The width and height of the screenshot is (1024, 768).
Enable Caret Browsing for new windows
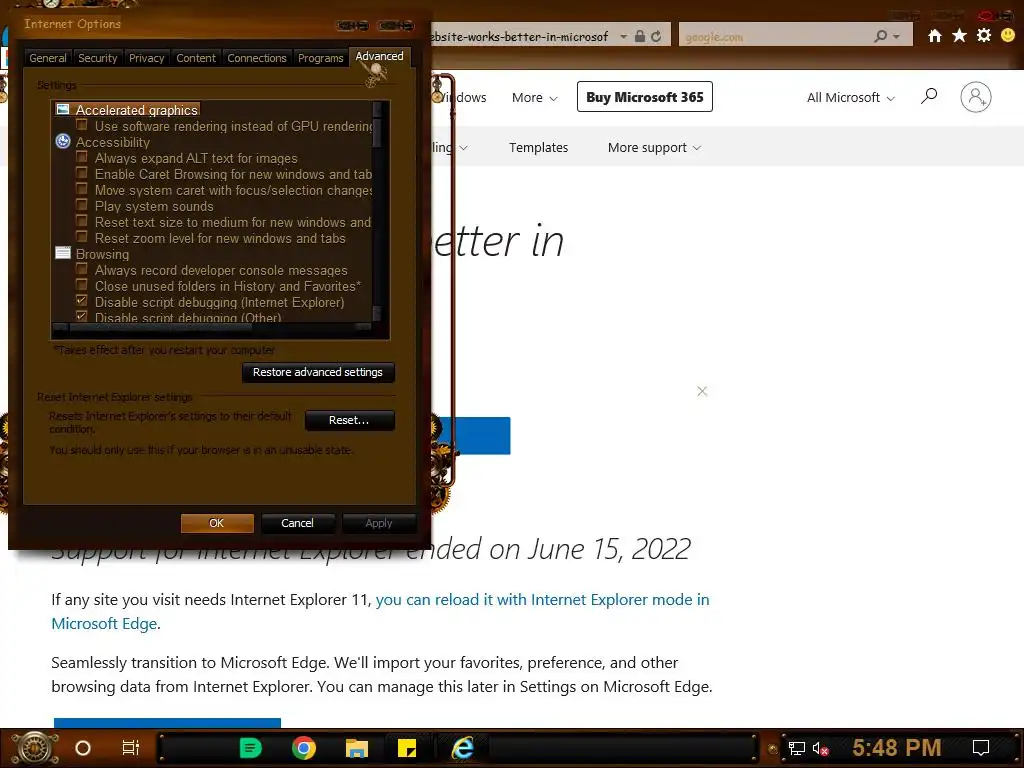point(82,172)
